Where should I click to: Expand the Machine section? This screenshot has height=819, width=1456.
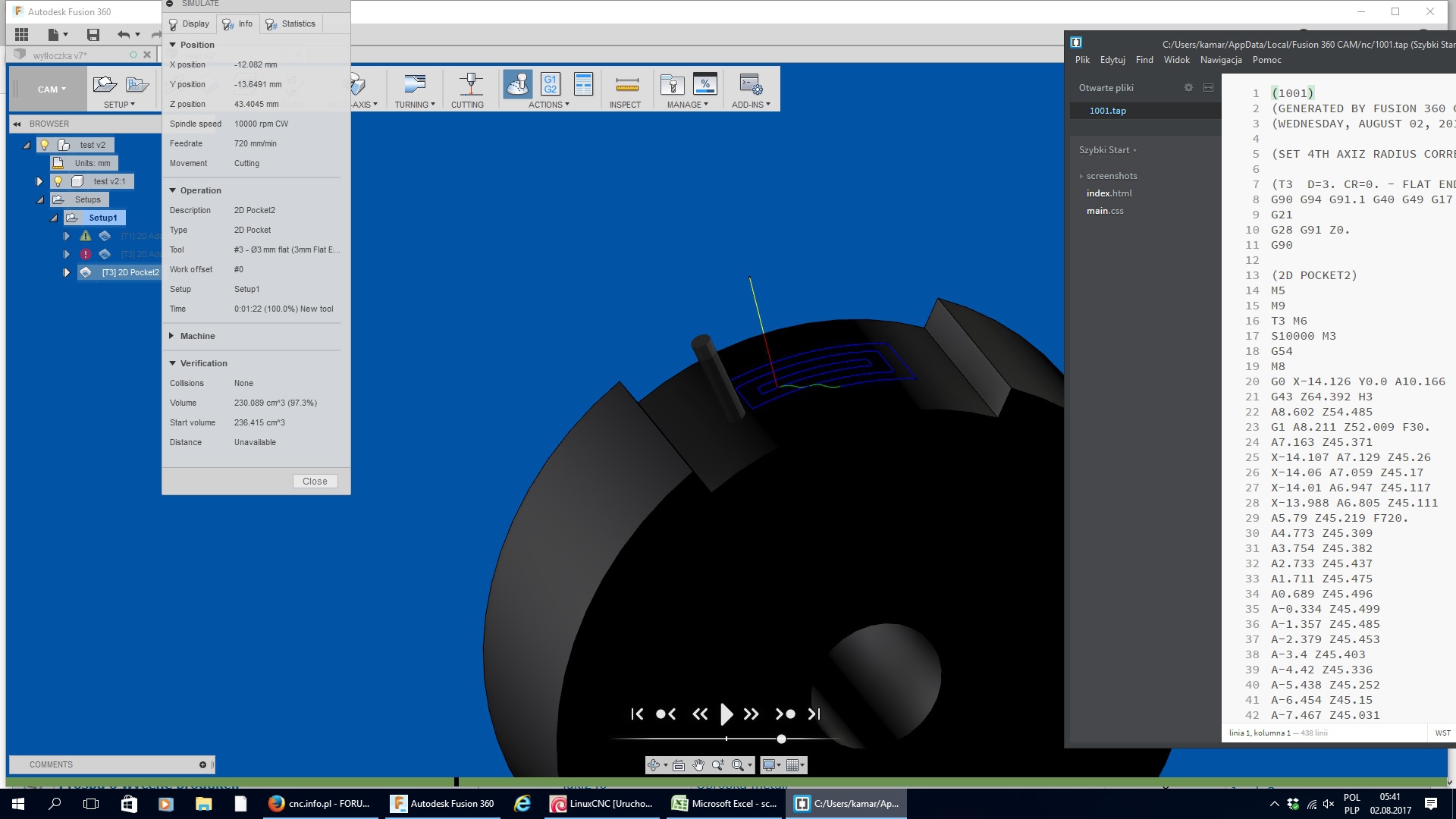pos(172,336)
